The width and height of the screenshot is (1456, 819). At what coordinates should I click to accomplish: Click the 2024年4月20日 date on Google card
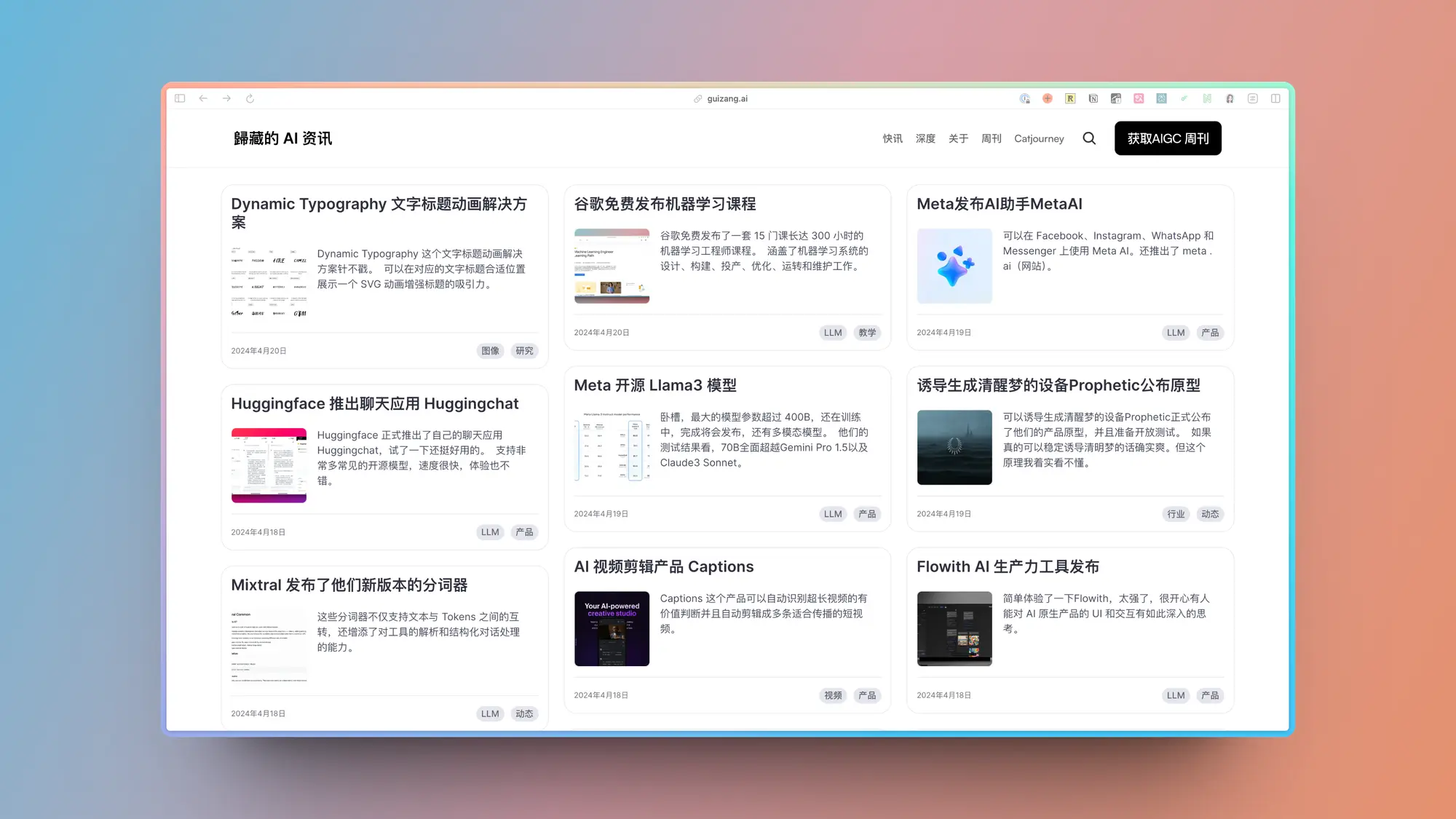click(601, 333)
